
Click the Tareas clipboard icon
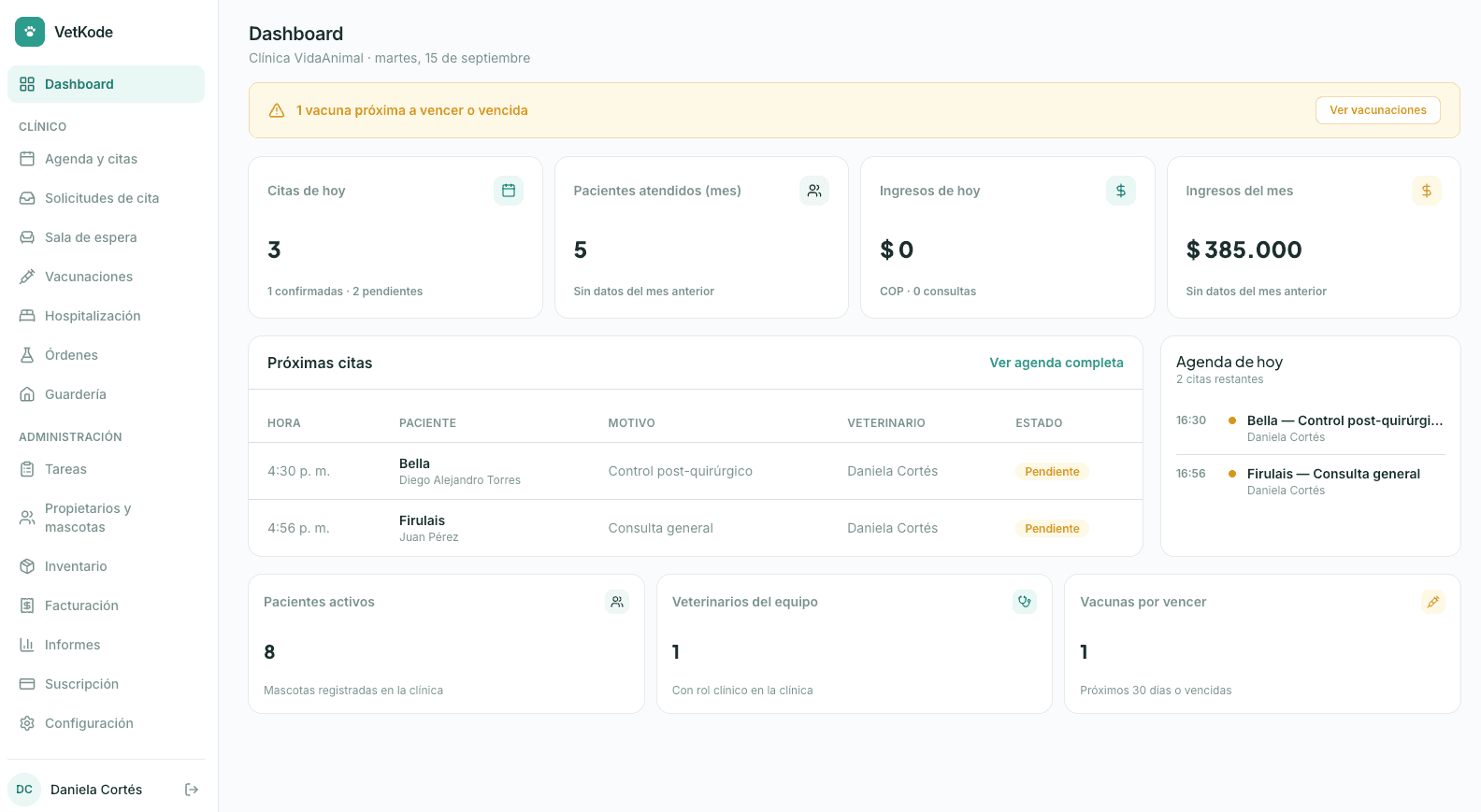point(27,469)
